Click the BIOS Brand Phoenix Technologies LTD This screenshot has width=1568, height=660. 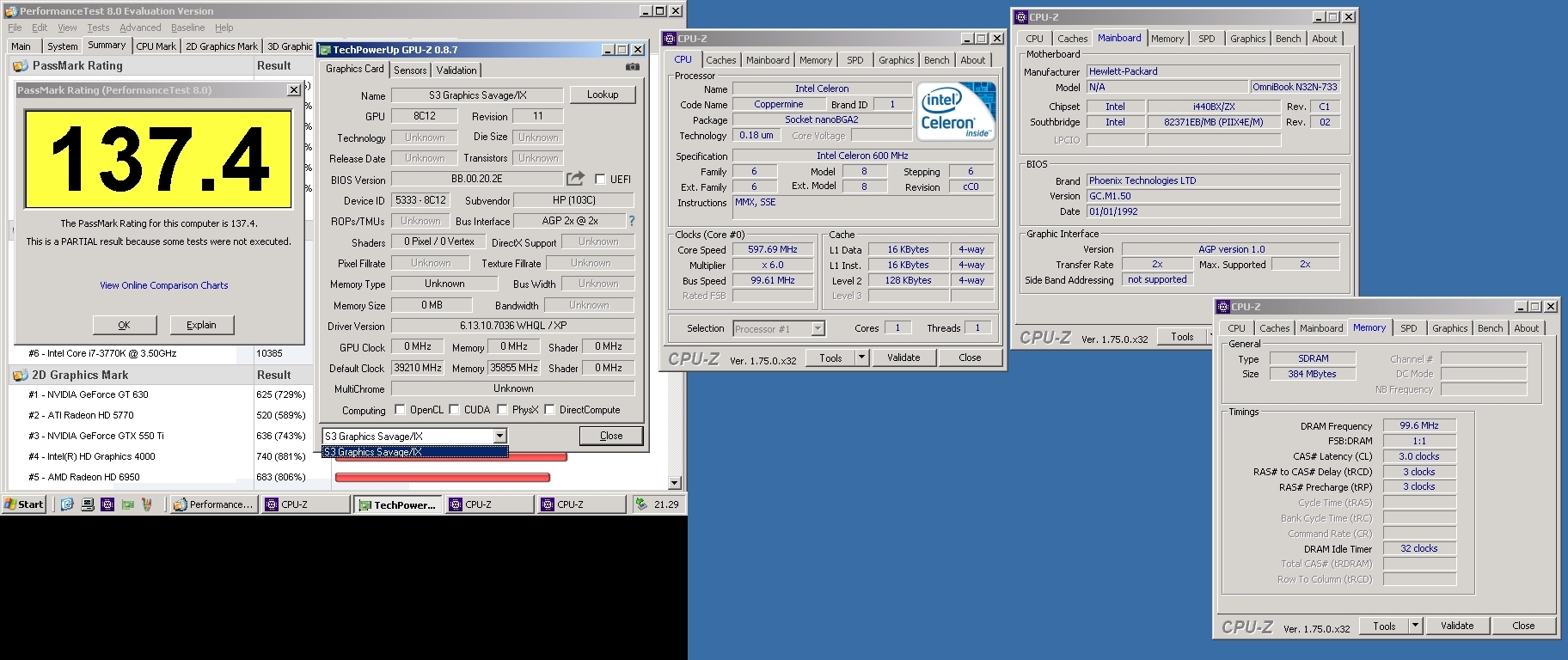[x=1213, y=180]
